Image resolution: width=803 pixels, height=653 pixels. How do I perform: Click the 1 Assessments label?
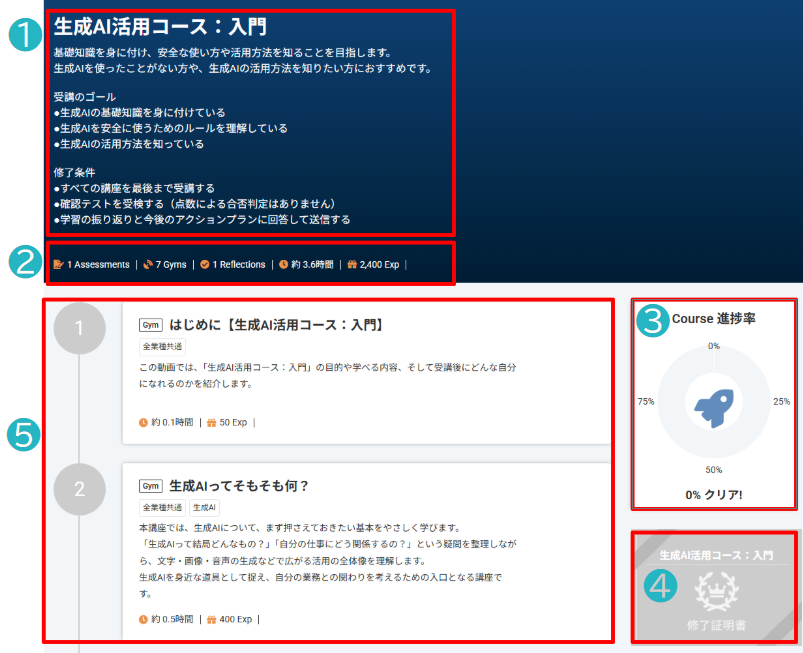(x=98, y=264)
